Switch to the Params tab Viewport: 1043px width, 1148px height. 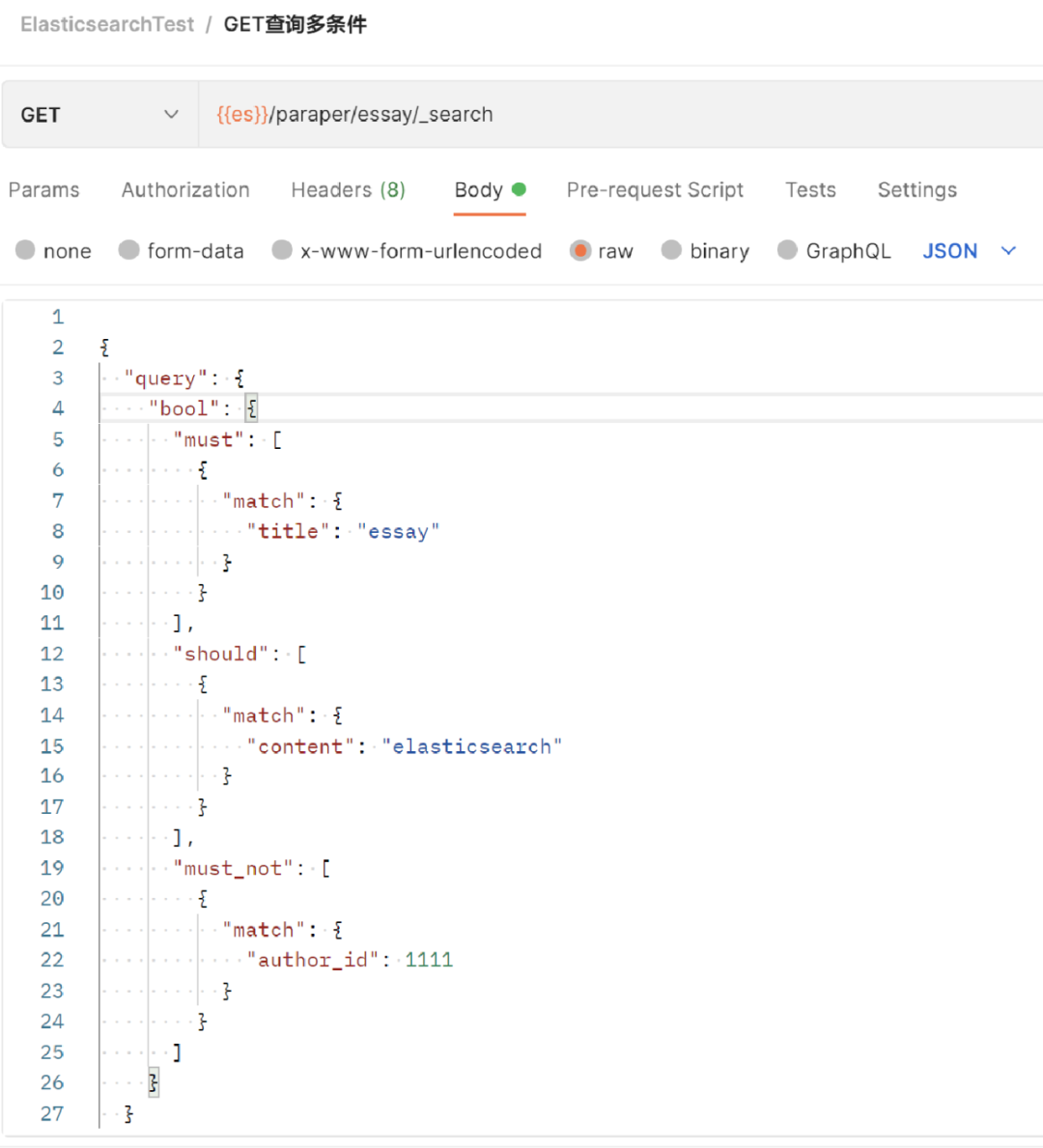tap(44, 190)
